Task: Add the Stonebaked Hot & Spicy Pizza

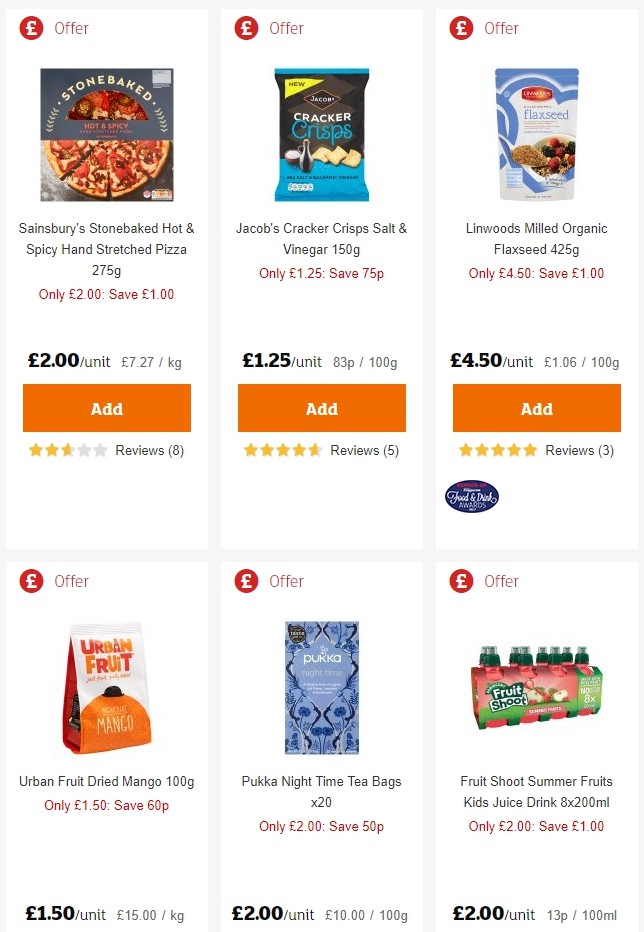Action: click(x=107, y=408)
